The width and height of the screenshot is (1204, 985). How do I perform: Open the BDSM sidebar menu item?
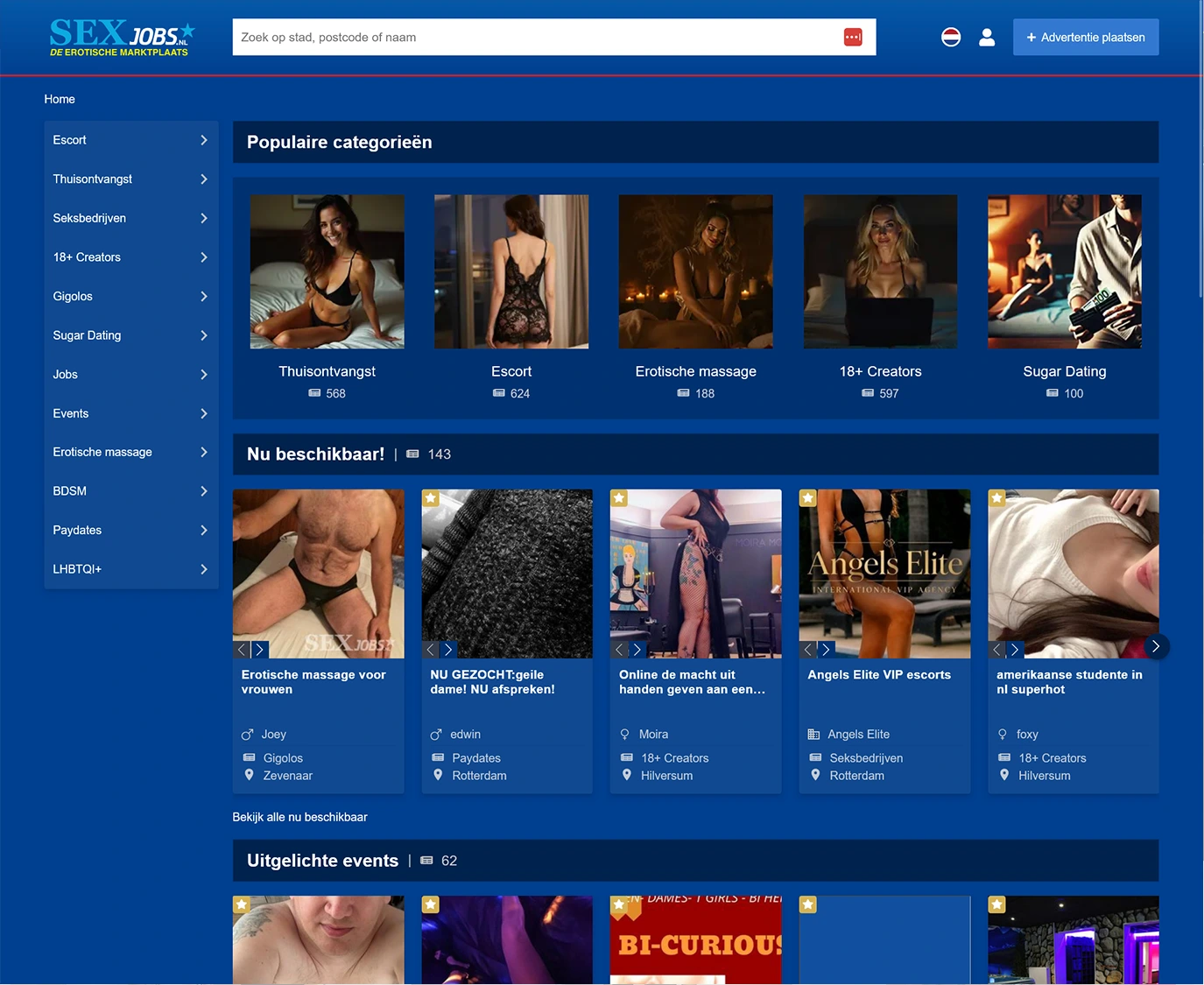click(131, 491)
